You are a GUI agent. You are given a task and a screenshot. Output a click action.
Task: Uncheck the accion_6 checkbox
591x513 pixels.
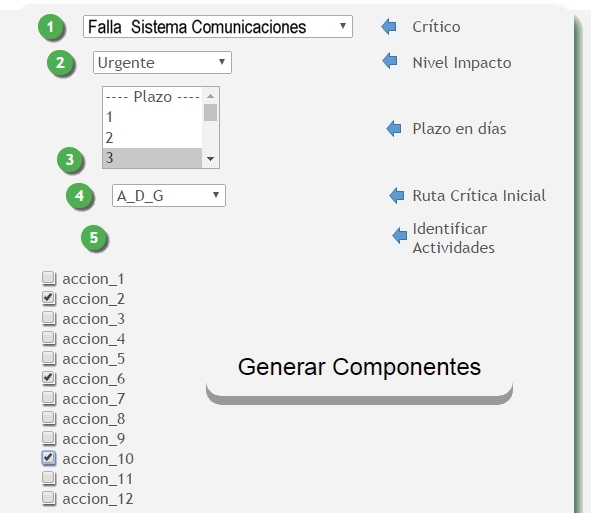point(49,378)
